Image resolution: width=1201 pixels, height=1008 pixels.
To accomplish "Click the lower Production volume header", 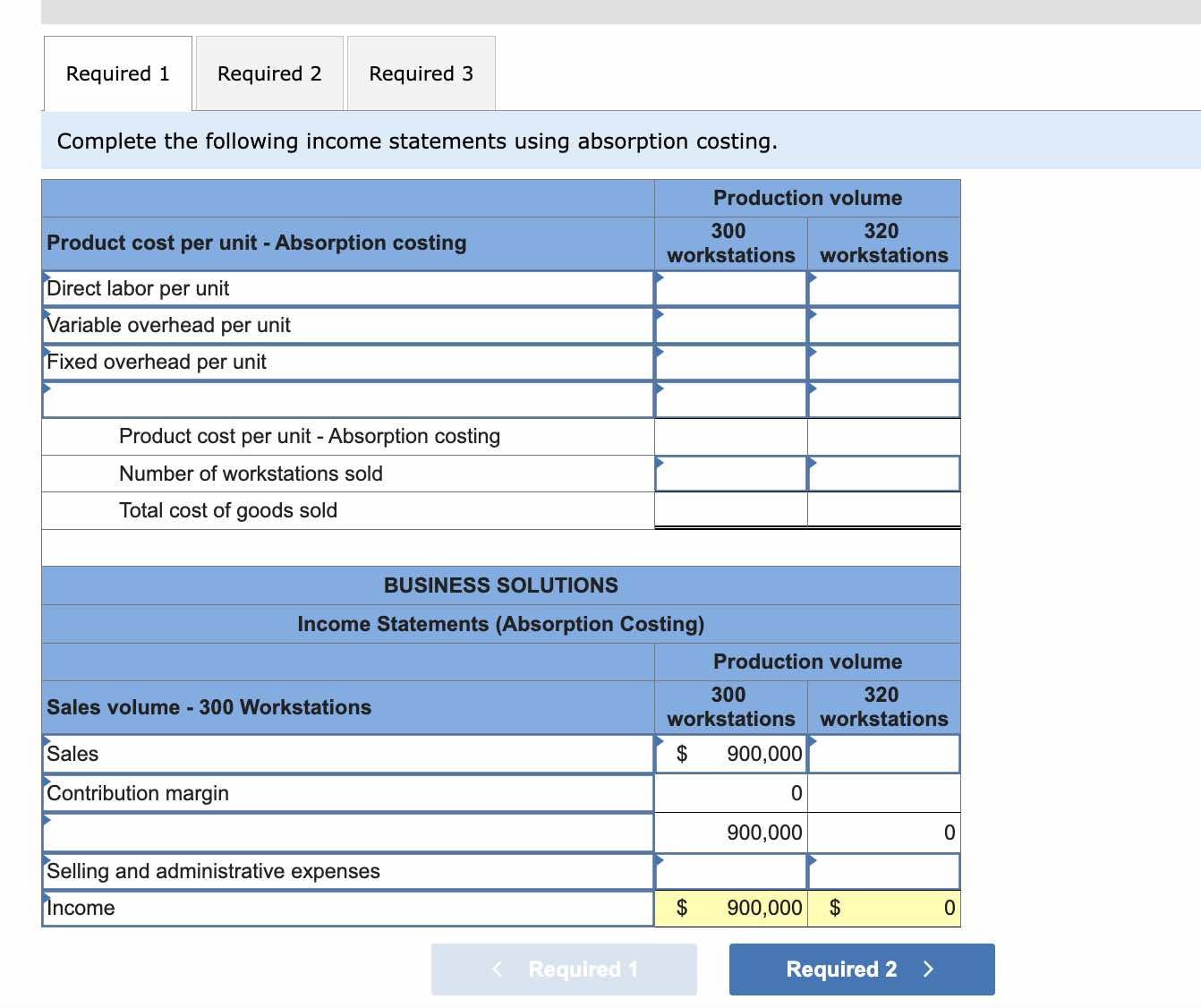I will 807,662.
